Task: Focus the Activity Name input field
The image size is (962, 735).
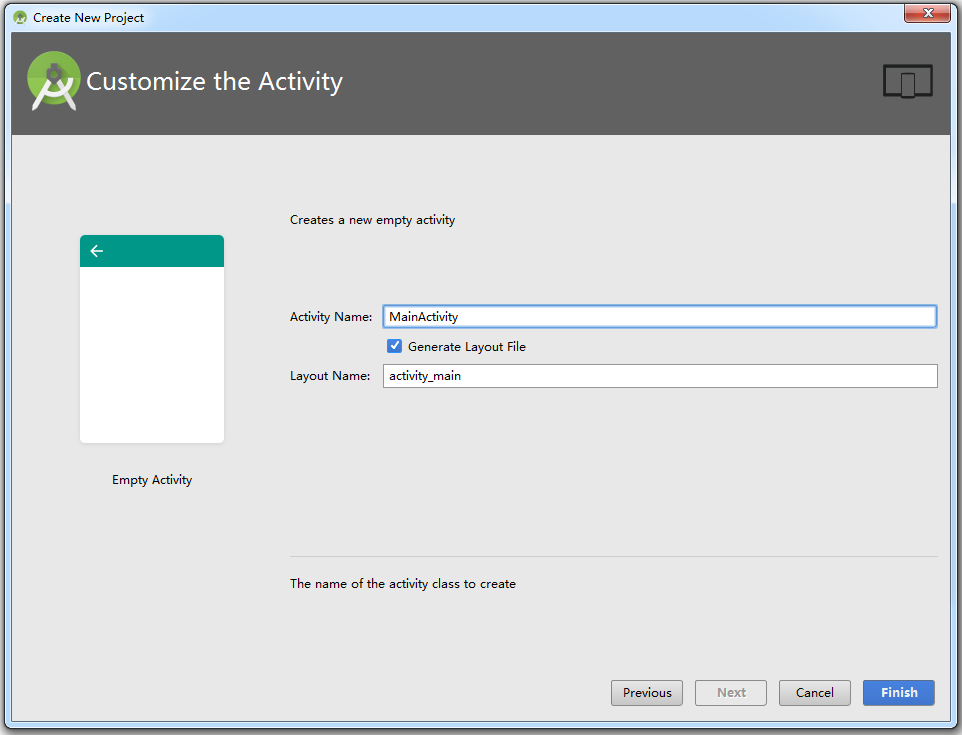Action: click(x=660, y=317)
